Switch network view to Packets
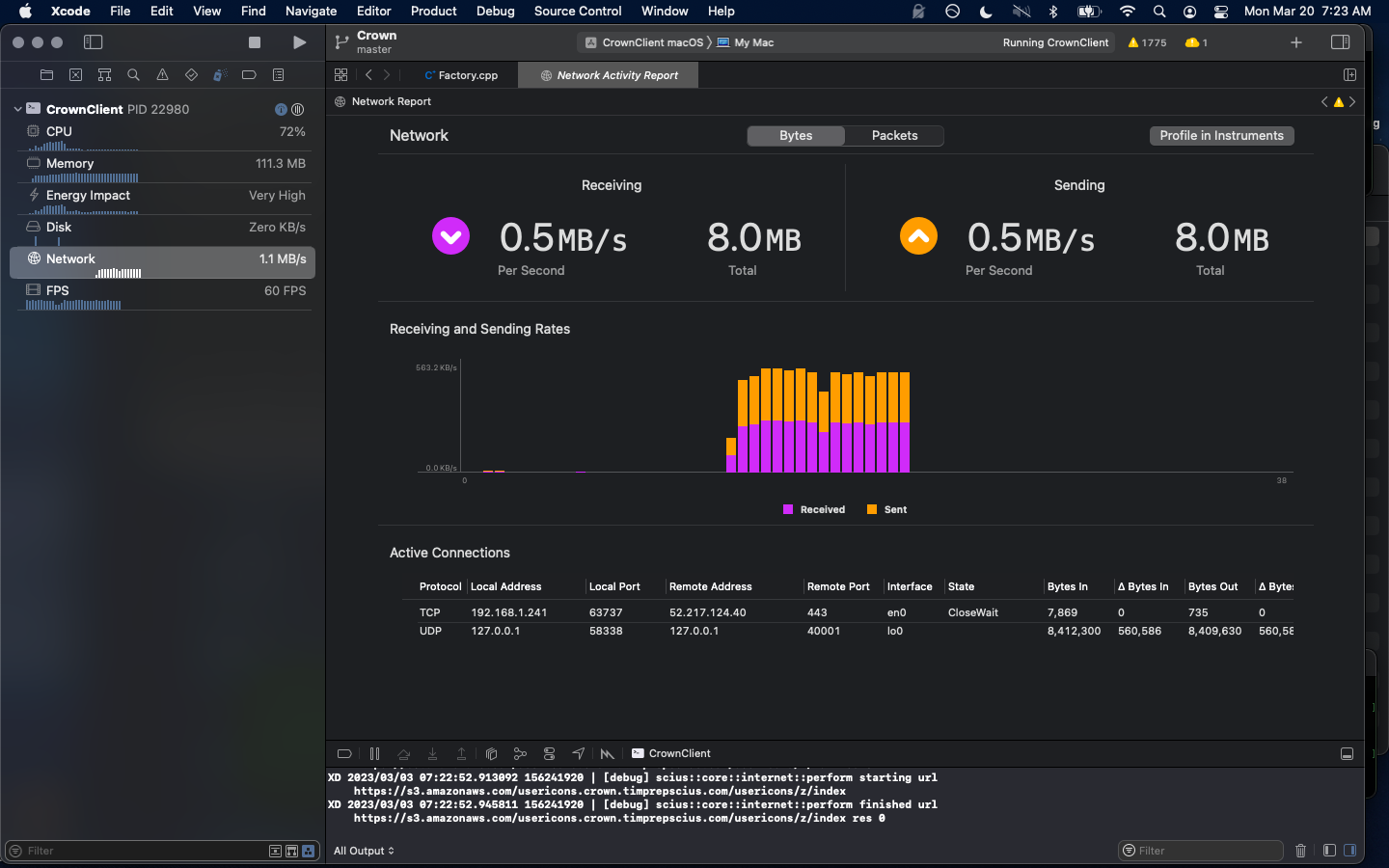Image resolution: width=1389 pixels, height=868 pixels. tap(894, 136)
